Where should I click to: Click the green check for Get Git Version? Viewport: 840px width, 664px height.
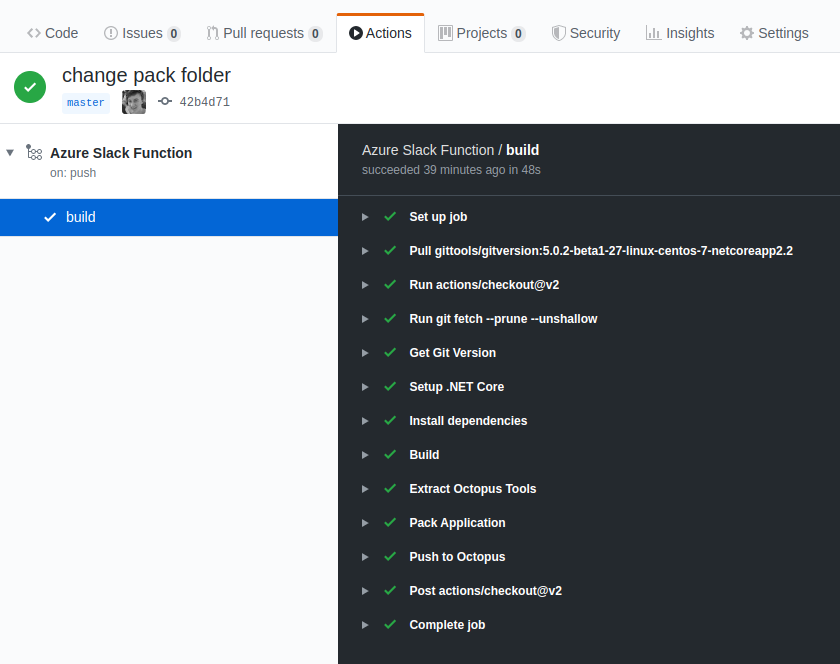tap(390, 352)
